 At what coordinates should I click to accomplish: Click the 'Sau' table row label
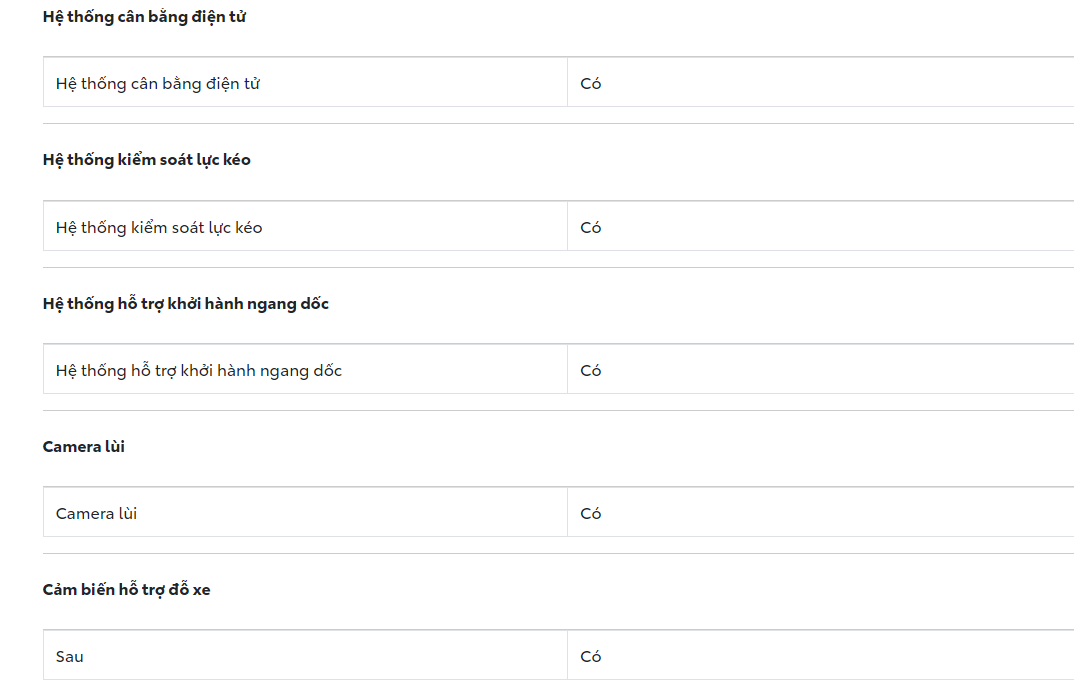(x=70, y=657)
